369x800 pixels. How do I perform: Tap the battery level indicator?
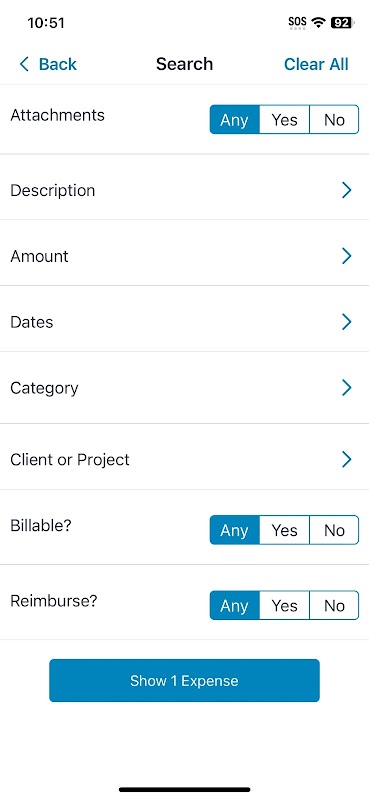pyautogui.click(x=341, y=22)
